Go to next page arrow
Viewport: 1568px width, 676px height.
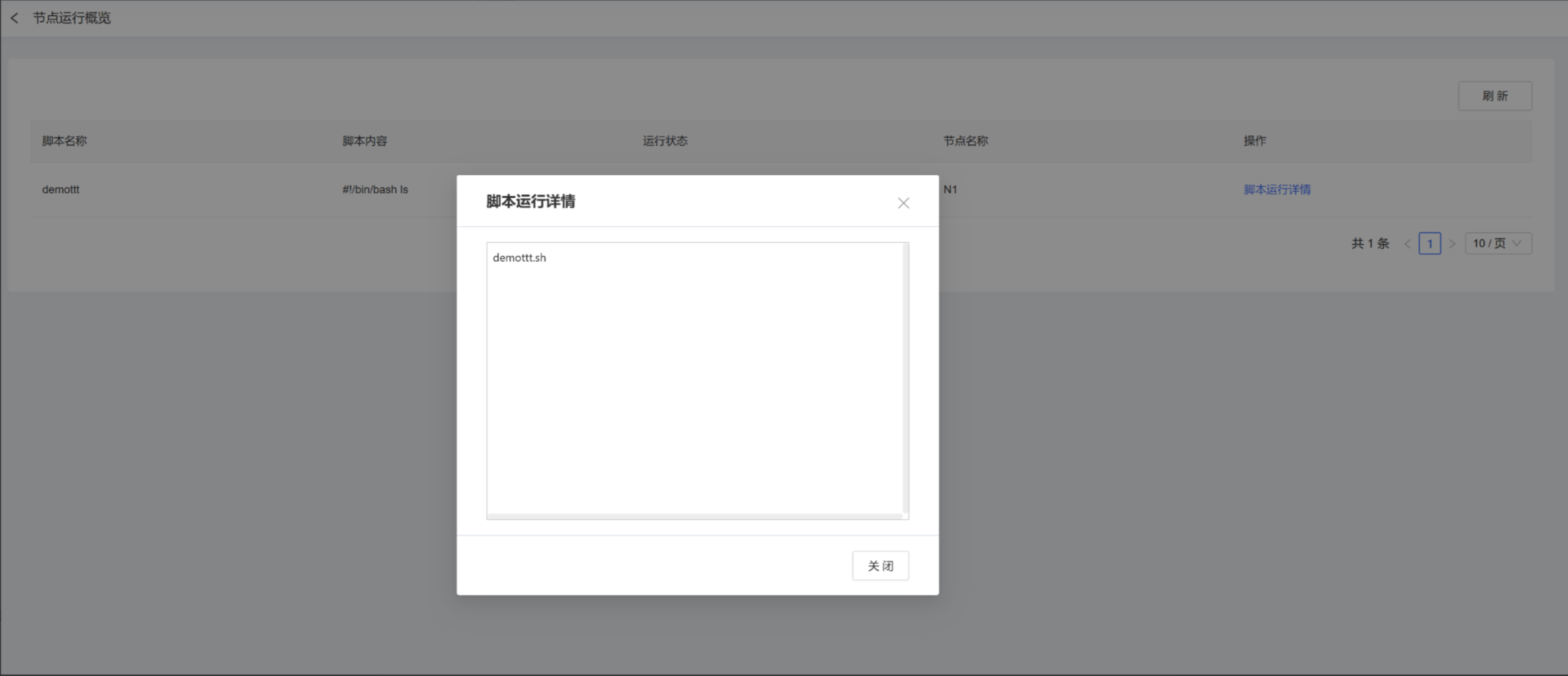click(x=1452, y=244)
